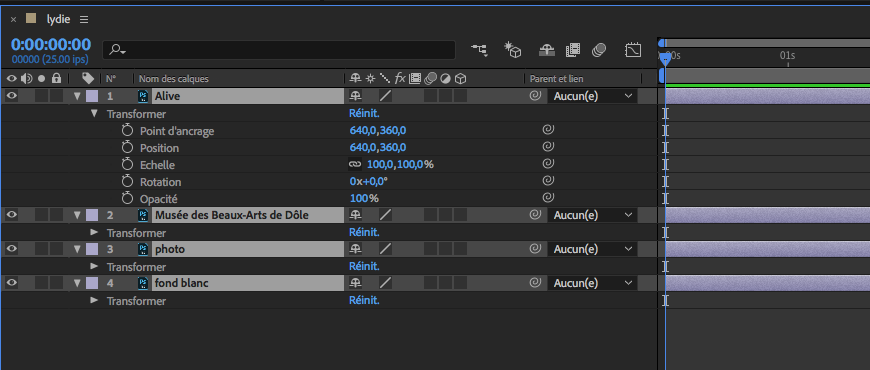Click the Rotation property pick whip
The image size is (870, 370).
[x=548, y=181]
